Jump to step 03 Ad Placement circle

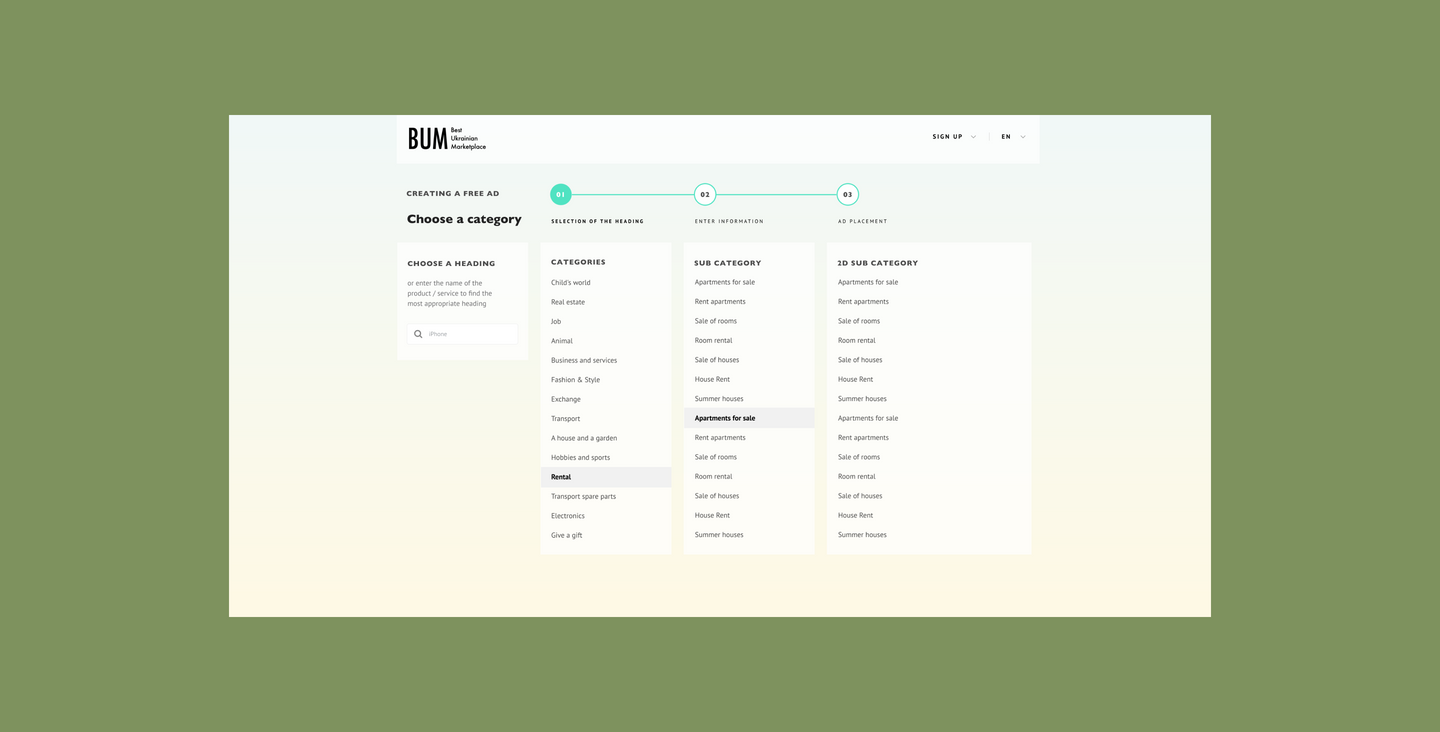click(x=848, y=194)
